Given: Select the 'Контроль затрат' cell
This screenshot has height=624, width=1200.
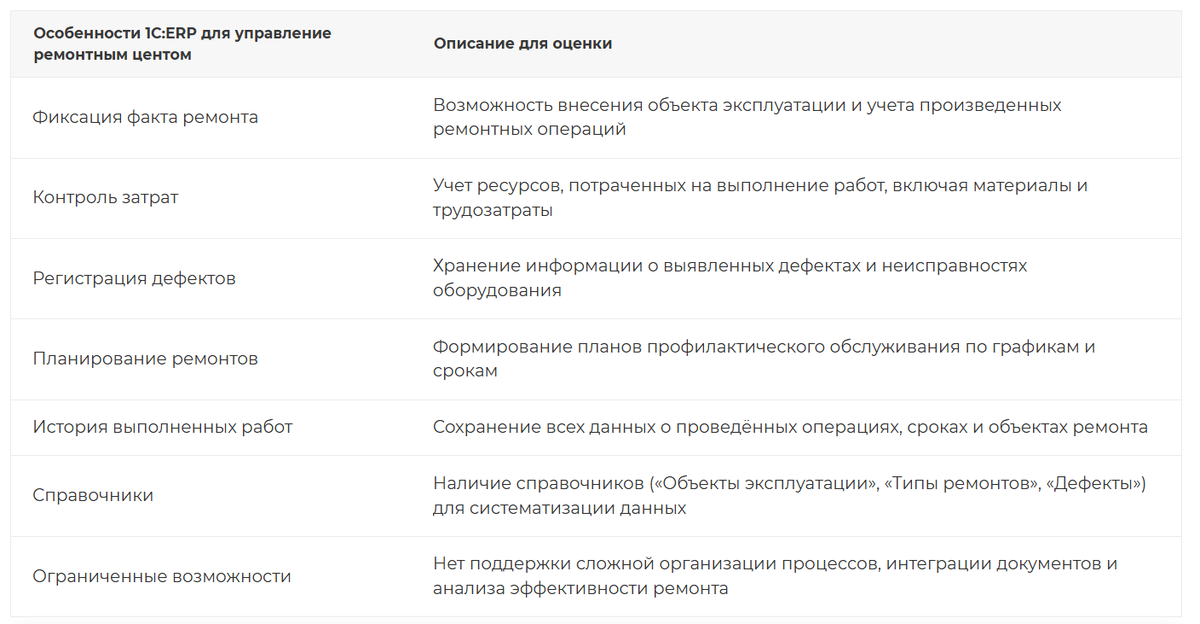Looking at the screenshot, I should point(106,197).
